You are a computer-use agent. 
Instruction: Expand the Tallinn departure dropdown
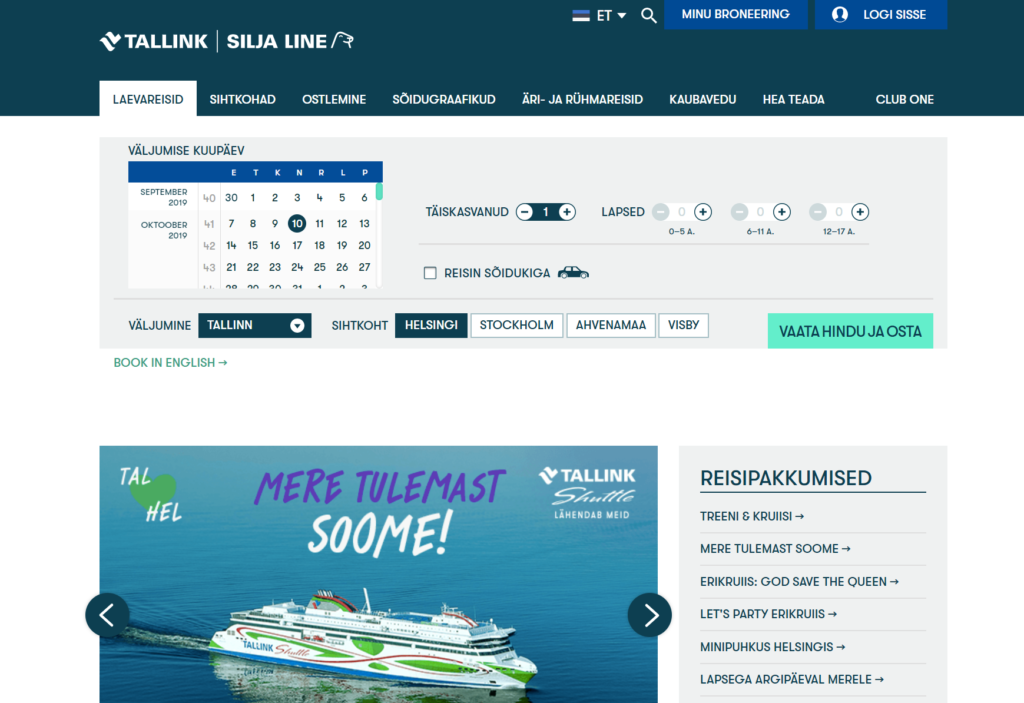pyautogui.click(x=255, y=325)
